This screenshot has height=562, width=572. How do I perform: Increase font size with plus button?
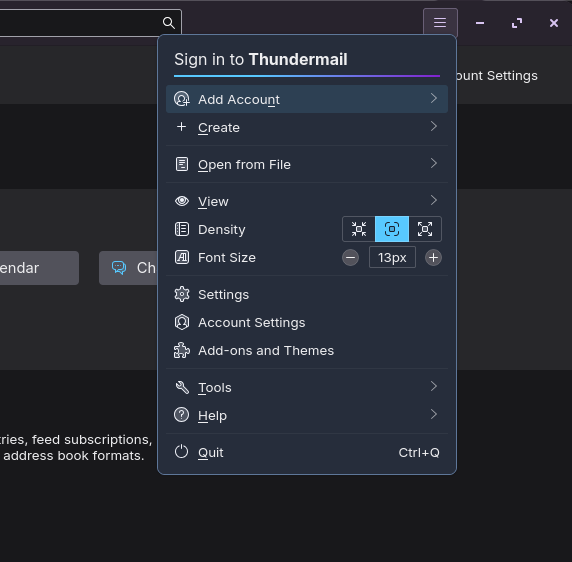433,257
